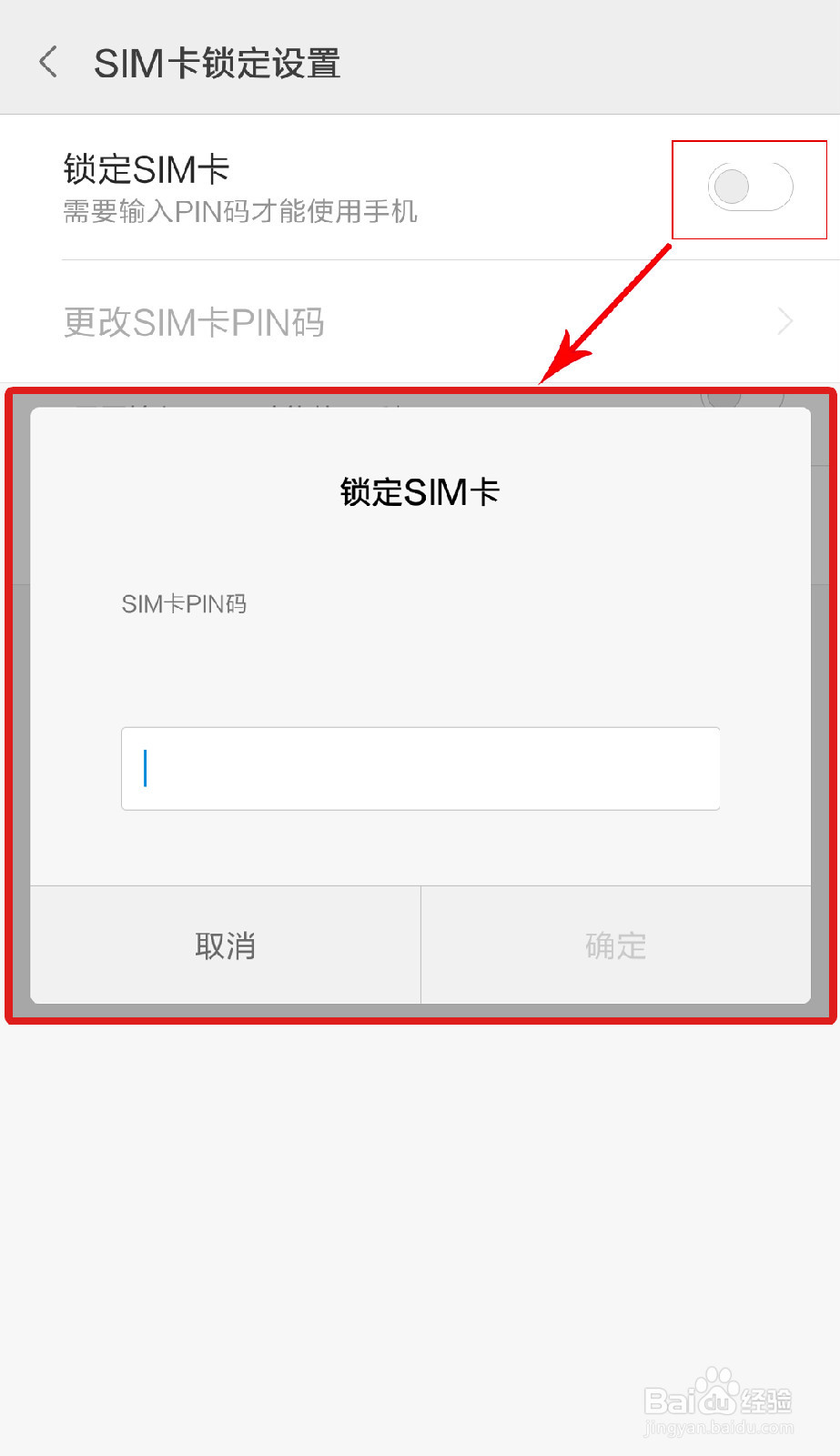Image resolution: width=840 pixels, height=1456 pixels.
Task: Tap the 取消 button in the dialog
Action: (226, 945)
